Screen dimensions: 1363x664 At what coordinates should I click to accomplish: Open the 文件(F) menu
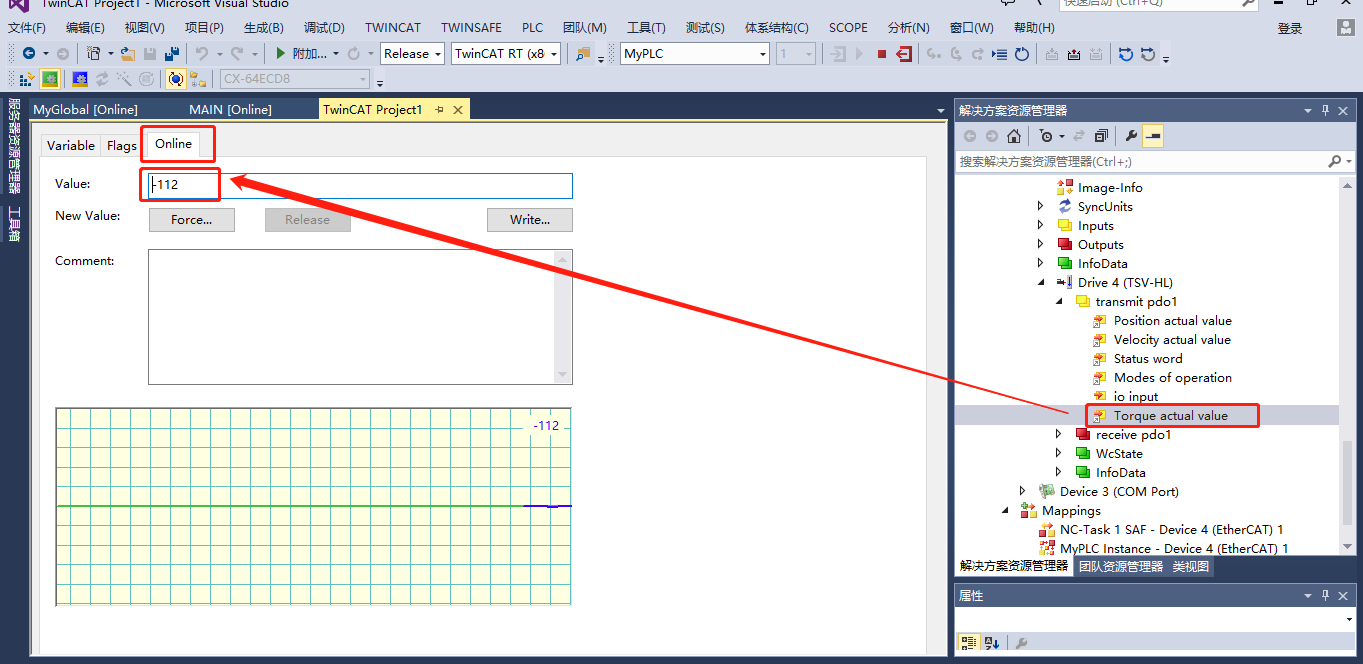(27, 28)
